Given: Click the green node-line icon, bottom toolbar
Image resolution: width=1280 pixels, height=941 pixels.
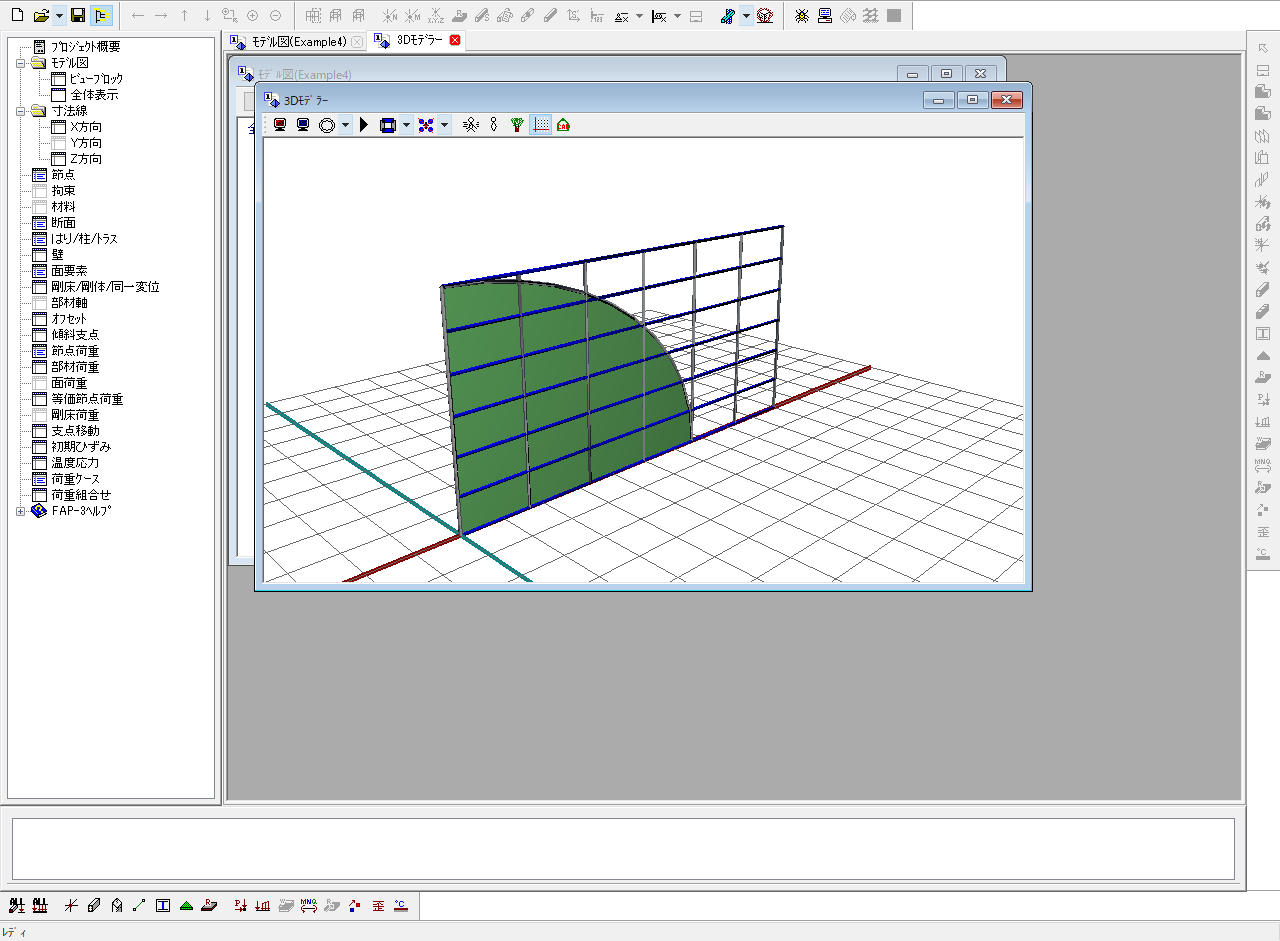Looking at the screenshot, I should (139, 906).
